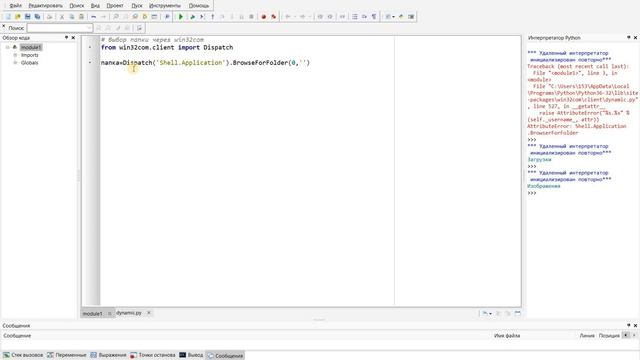
Task: Select module1 in the code overview tree
Action: click(31, 47)
